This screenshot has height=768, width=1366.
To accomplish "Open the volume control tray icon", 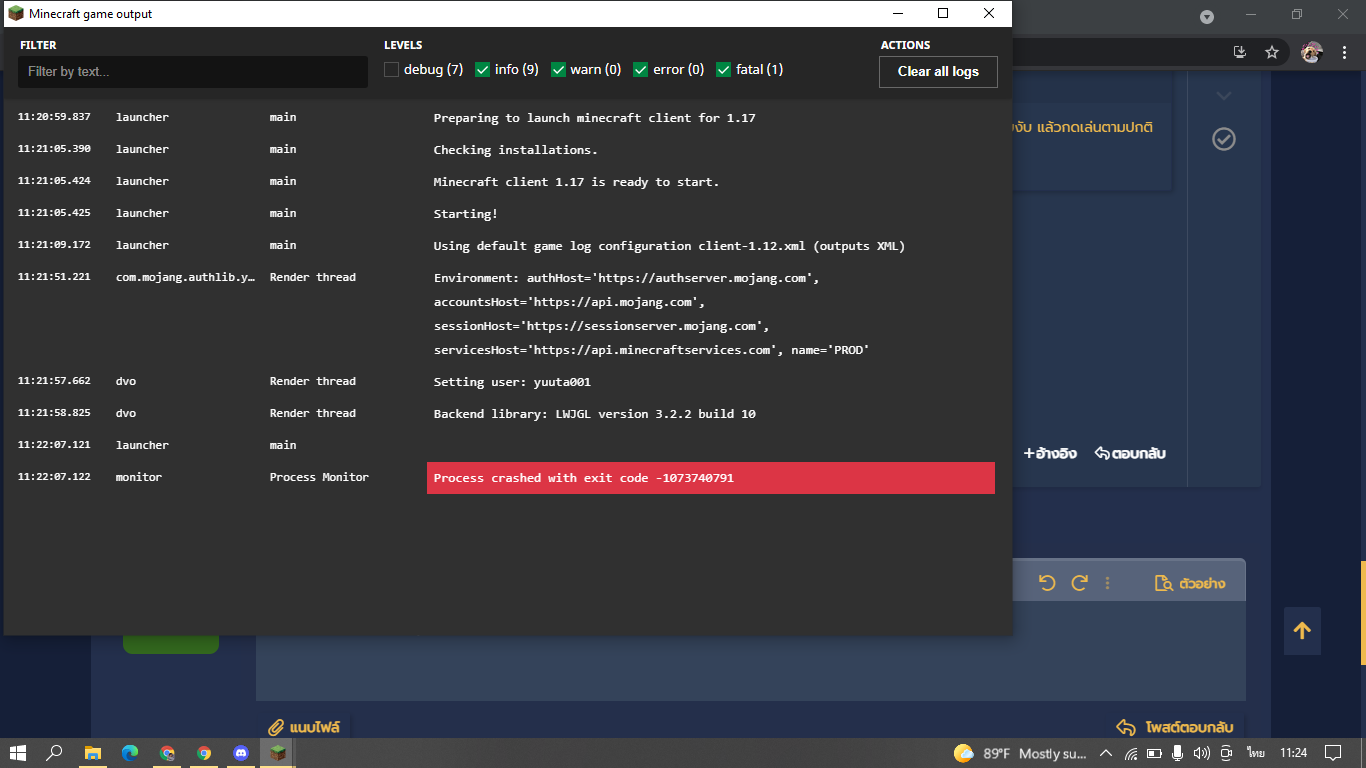I will pyautogui.click(x=1201, y=753).
